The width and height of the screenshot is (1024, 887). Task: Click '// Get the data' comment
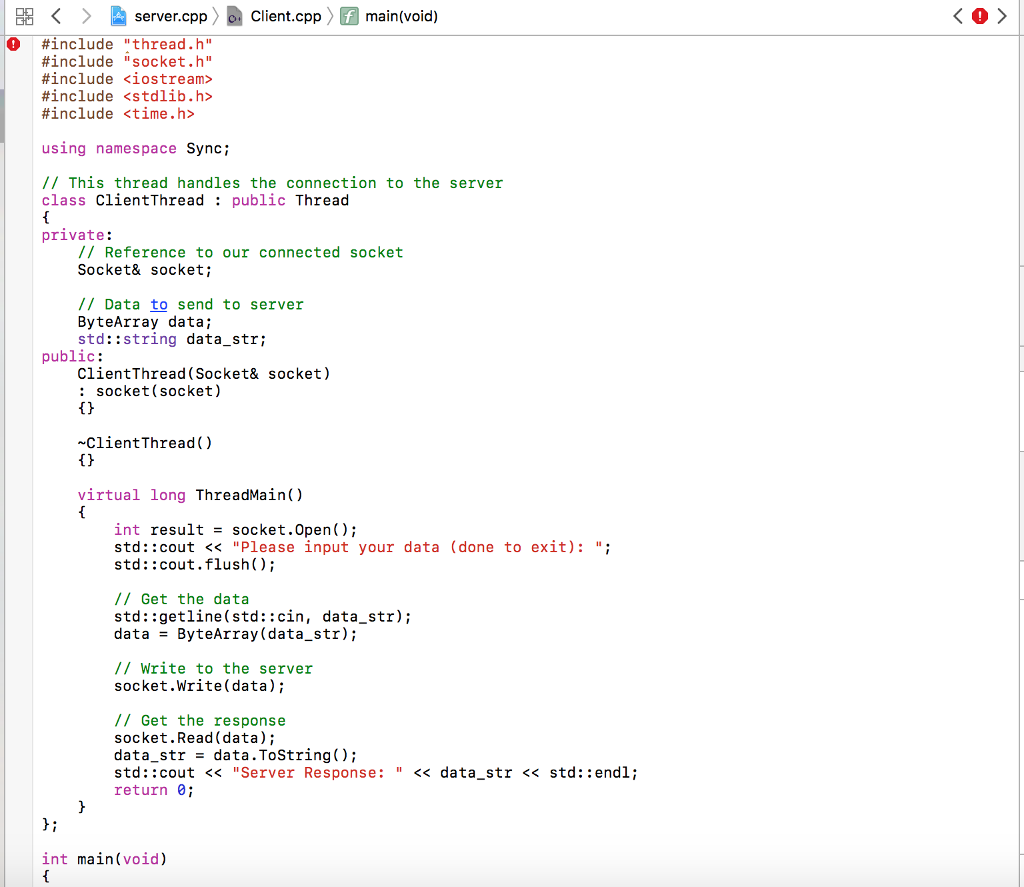(182, 599)
